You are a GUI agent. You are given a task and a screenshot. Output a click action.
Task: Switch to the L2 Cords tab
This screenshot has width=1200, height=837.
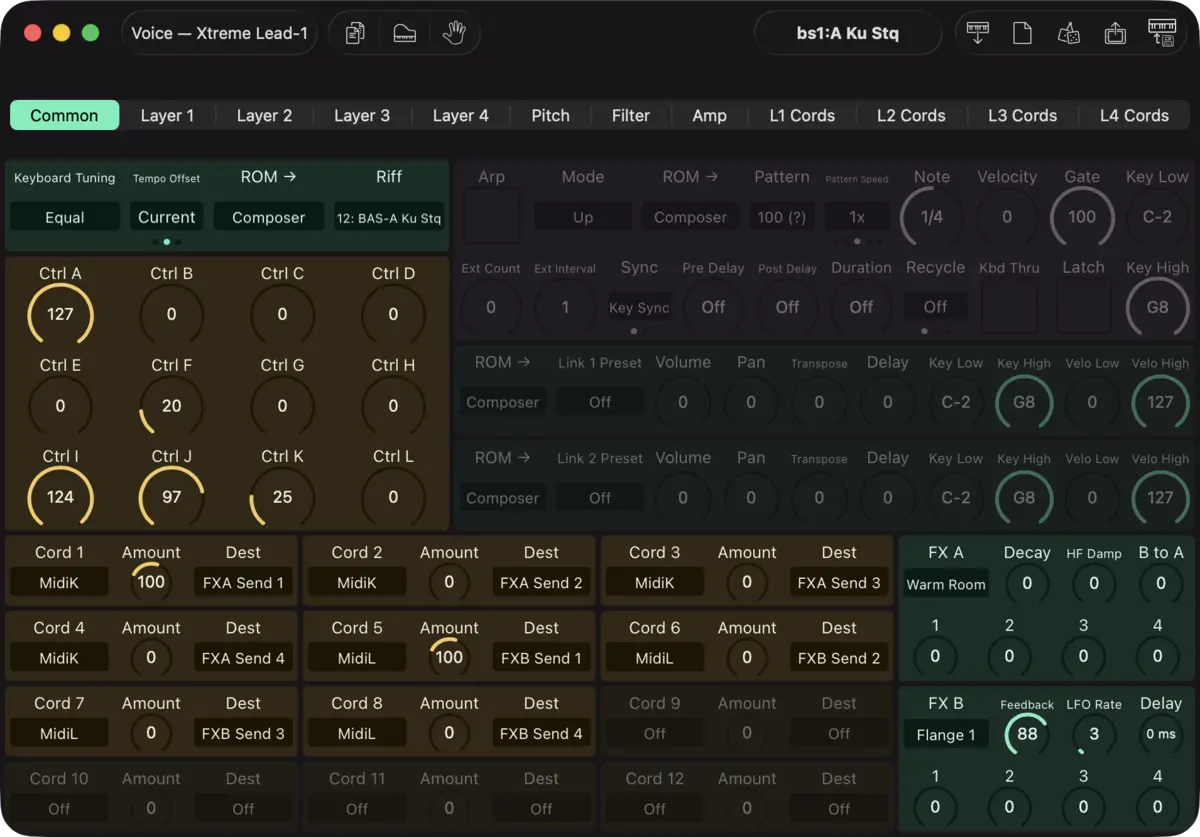[x=911, y=115]
